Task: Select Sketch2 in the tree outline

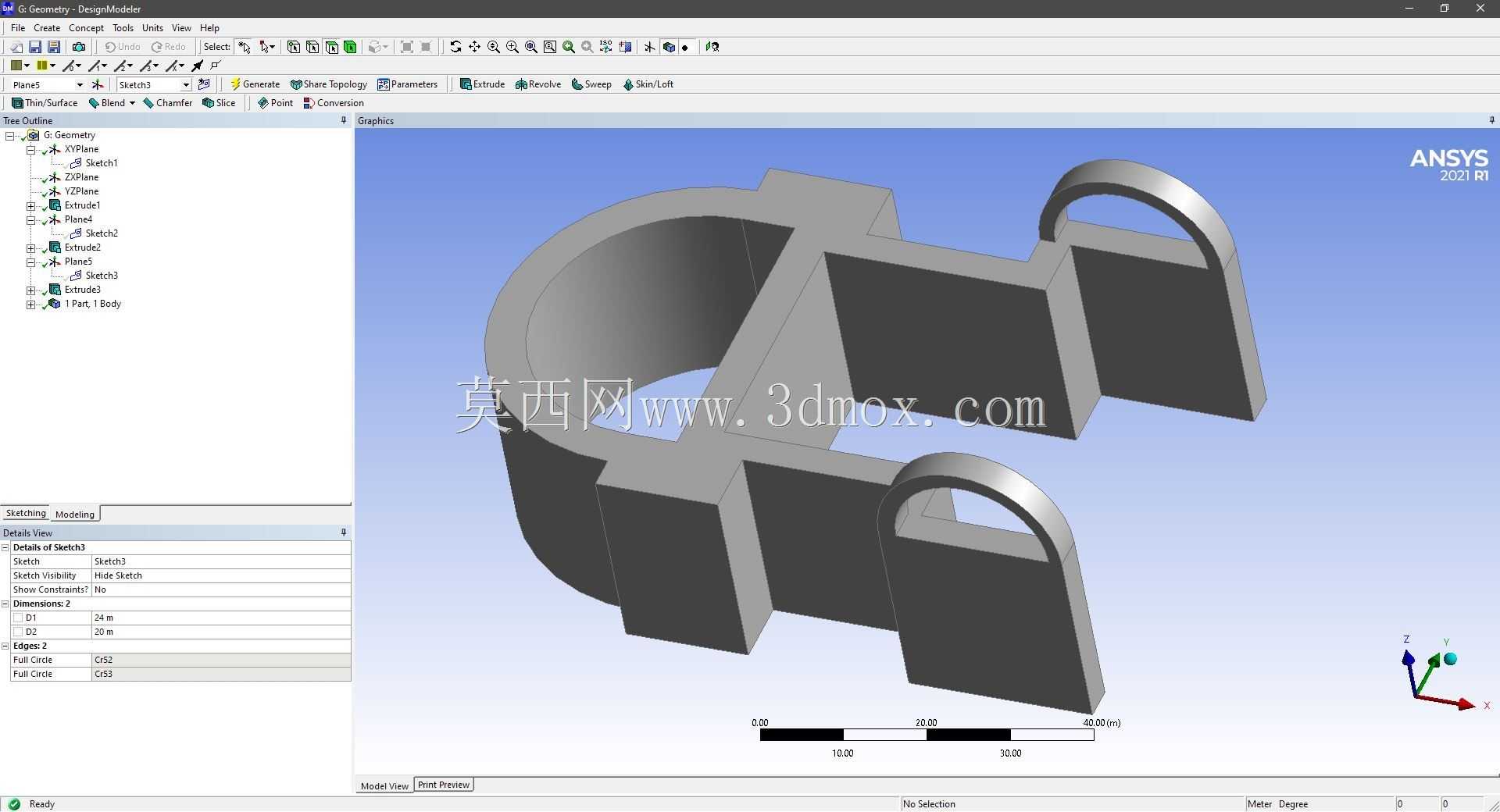Action: pyautogui.click(x=102, y=233)
